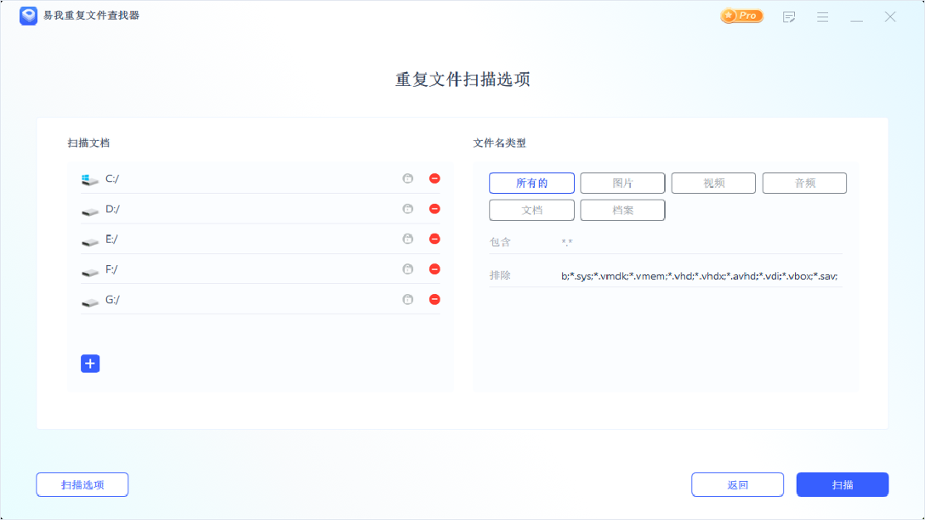Remove the F:/ drive from scan list

[435, 269]
